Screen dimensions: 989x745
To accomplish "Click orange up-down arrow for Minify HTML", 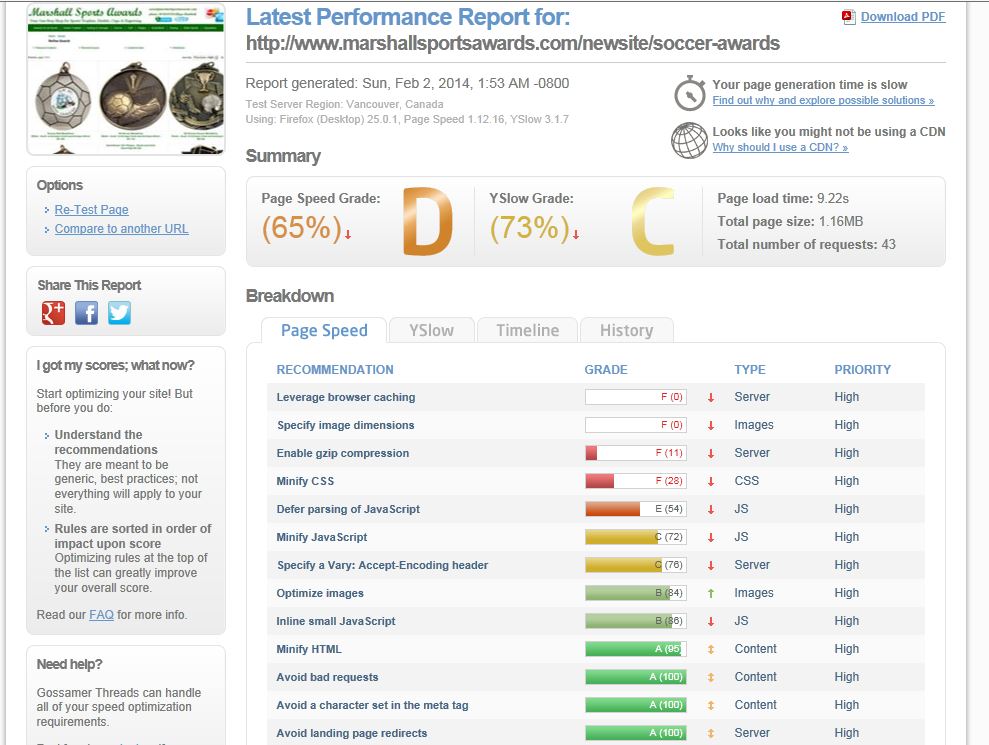I will 711,649.
